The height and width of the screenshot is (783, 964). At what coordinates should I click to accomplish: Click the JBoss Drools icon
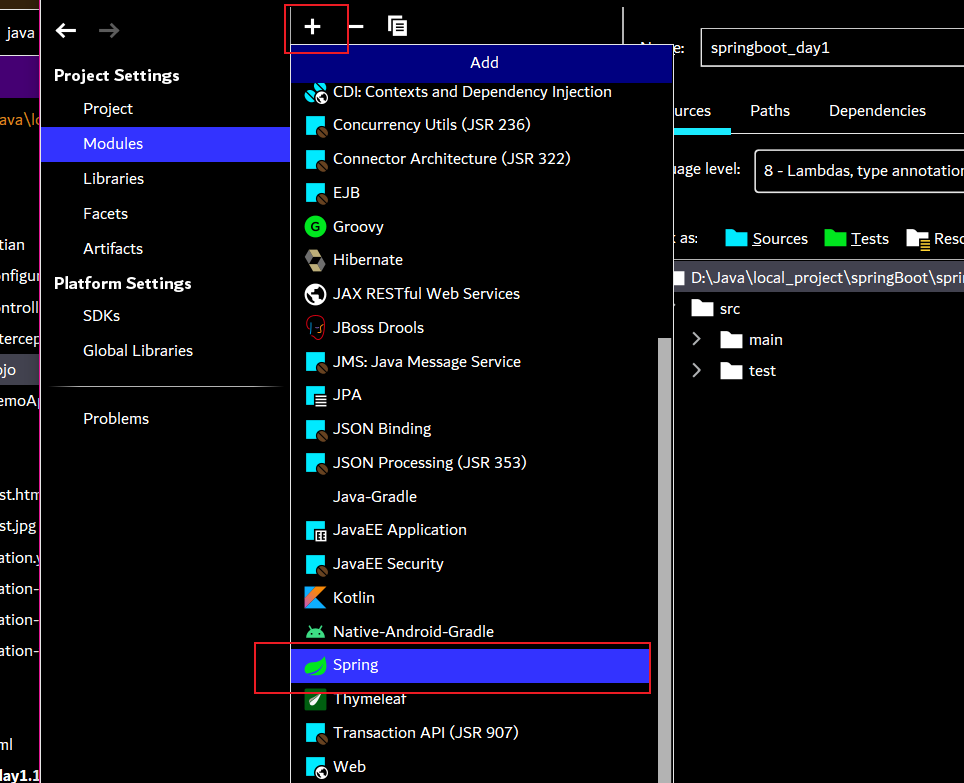pyautogui.click(x=315, y=328)
